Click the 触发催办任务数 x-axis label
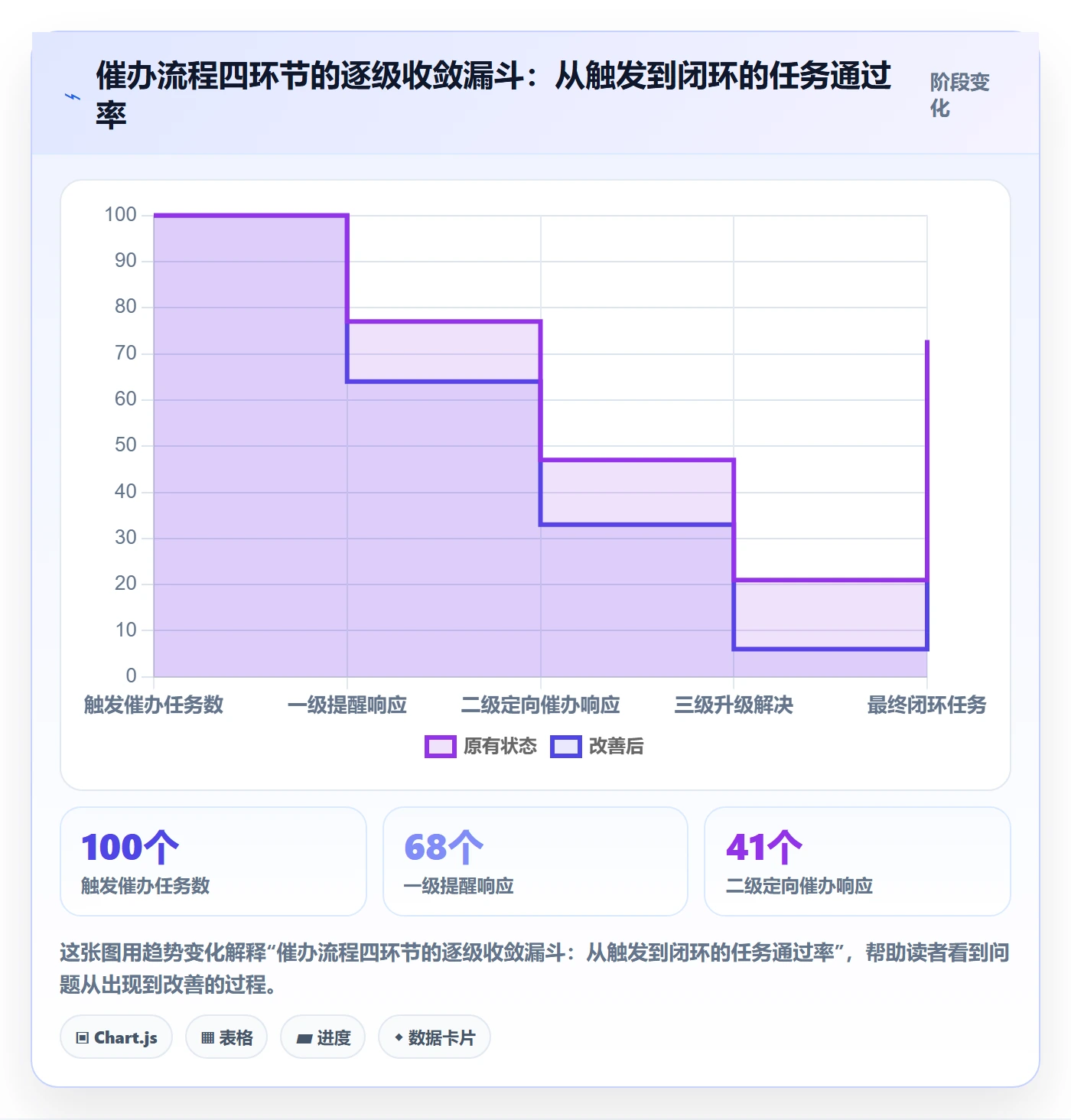 [154, 705]
